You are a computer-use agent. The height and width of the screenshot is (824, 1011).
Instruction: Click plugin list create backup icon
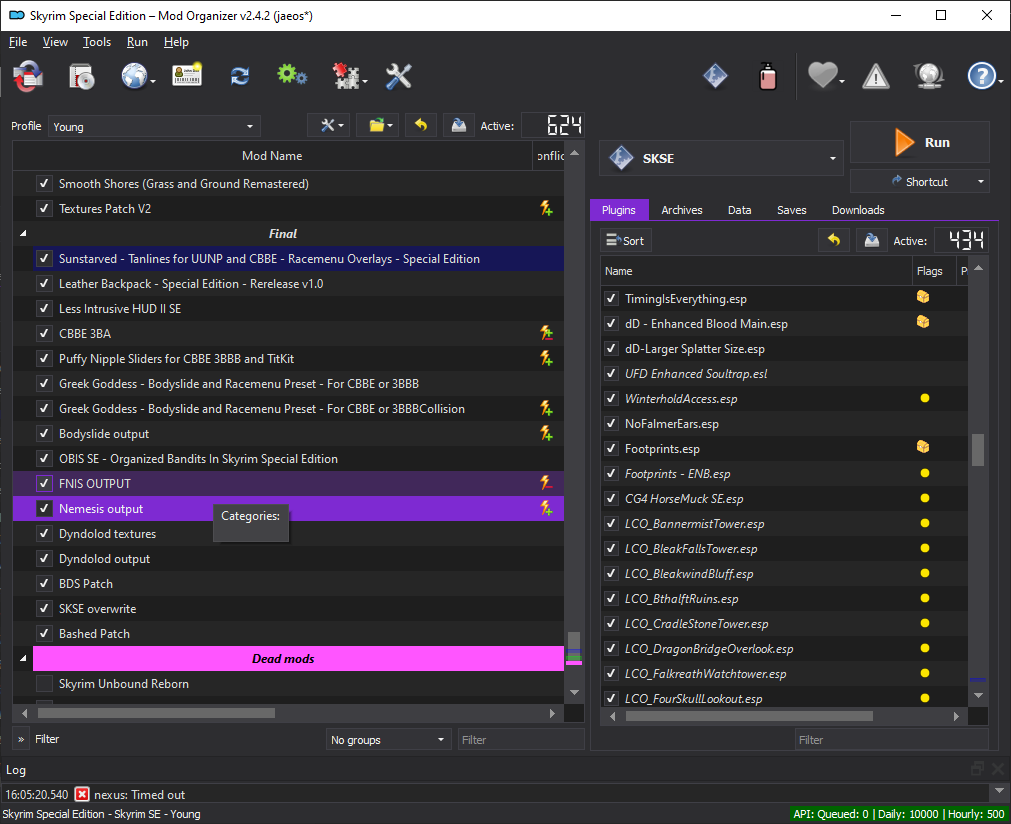coord(872,240)
